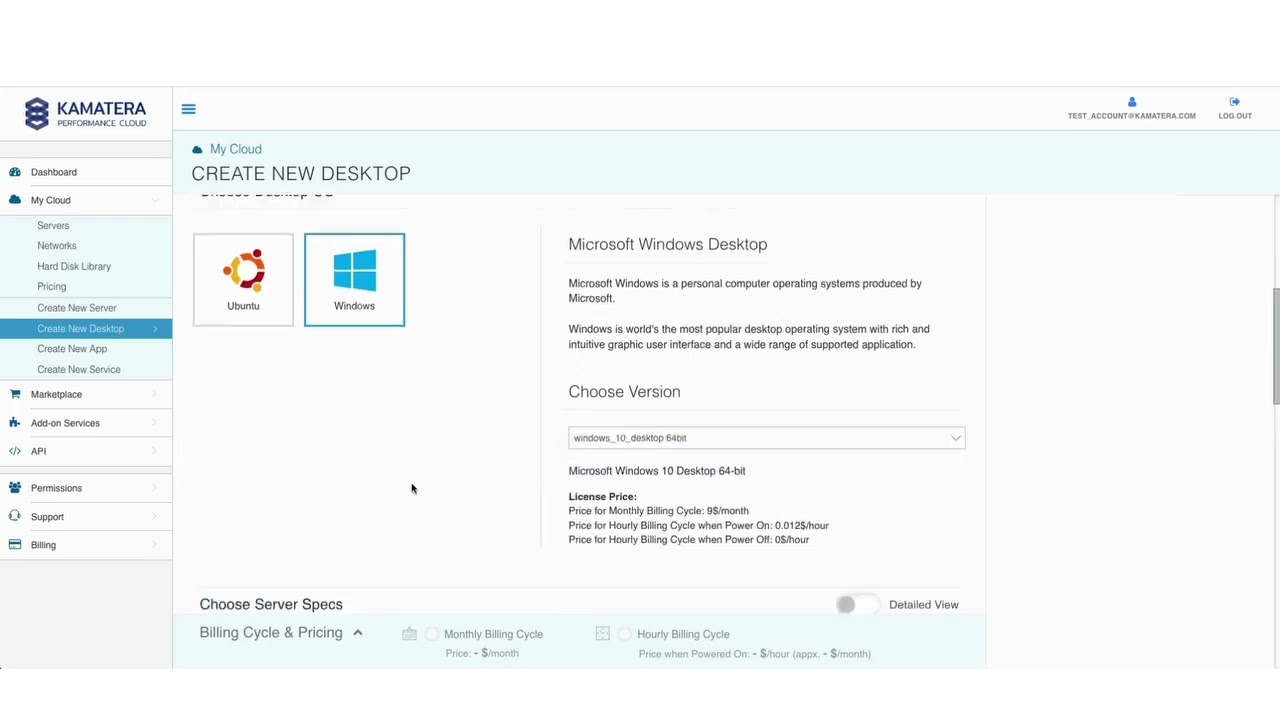The width and height of the screenshot is (1280, 720).
Task: Expand the API submenu chevron
Action: pyautogui.click(x=155, y=451)
